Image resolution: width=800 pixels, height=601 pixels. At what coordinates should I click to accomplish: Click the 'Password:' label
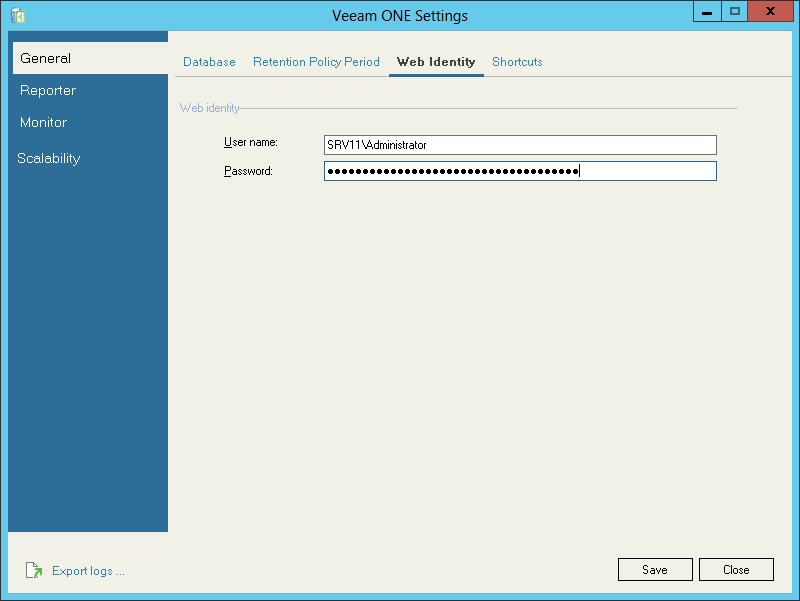click(248, 171)
